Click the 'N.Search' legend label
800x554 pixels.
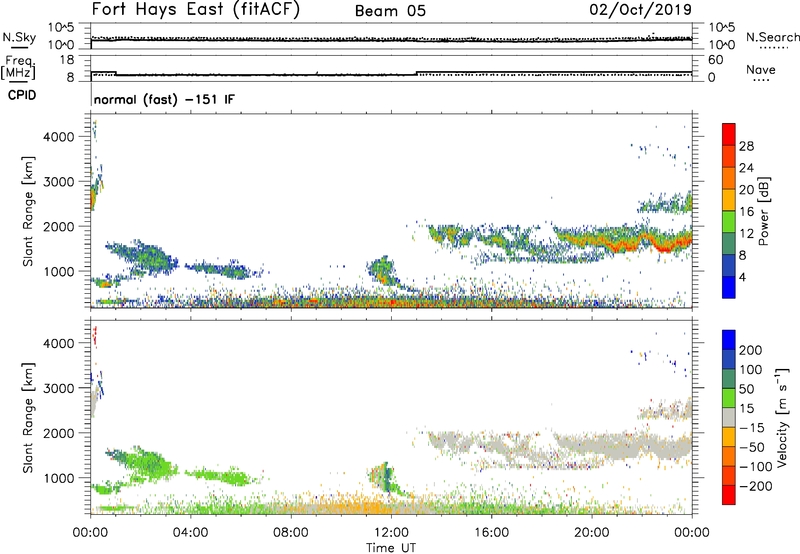pyautogui.click(x=772, y=37)
